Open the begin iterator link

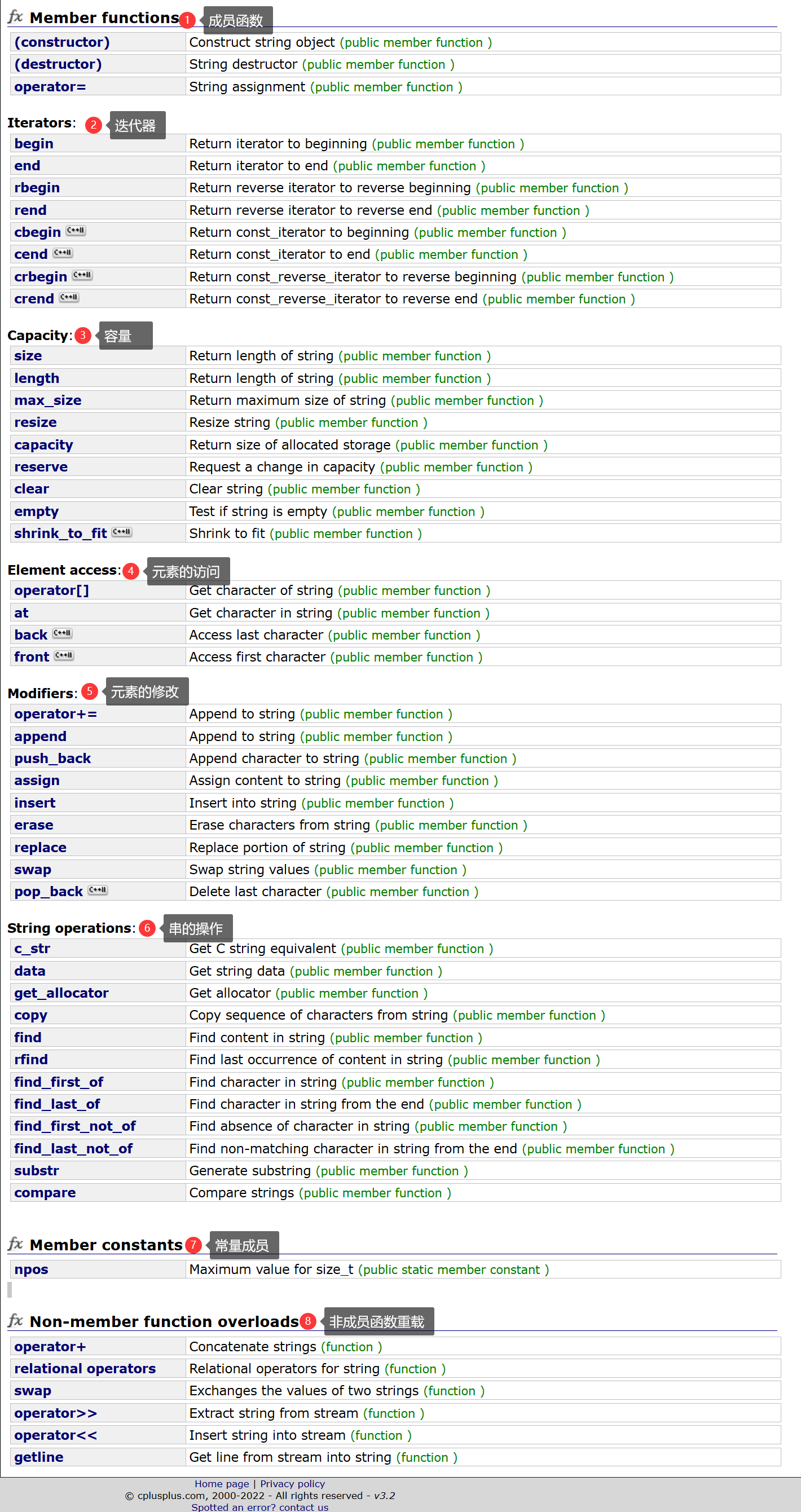click(x=33, y=144)
